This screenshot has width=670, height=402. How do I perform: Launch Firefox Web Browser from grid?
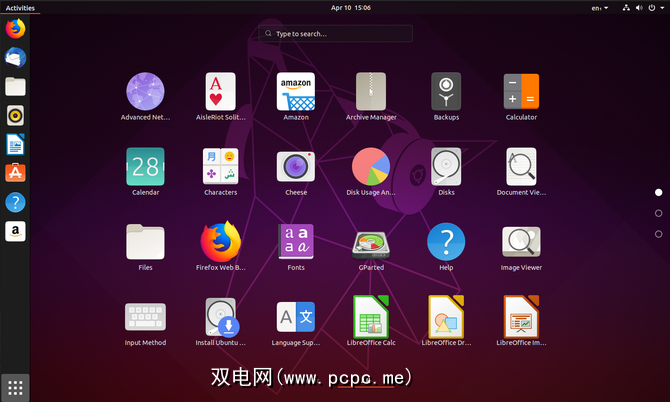[220, 242]
